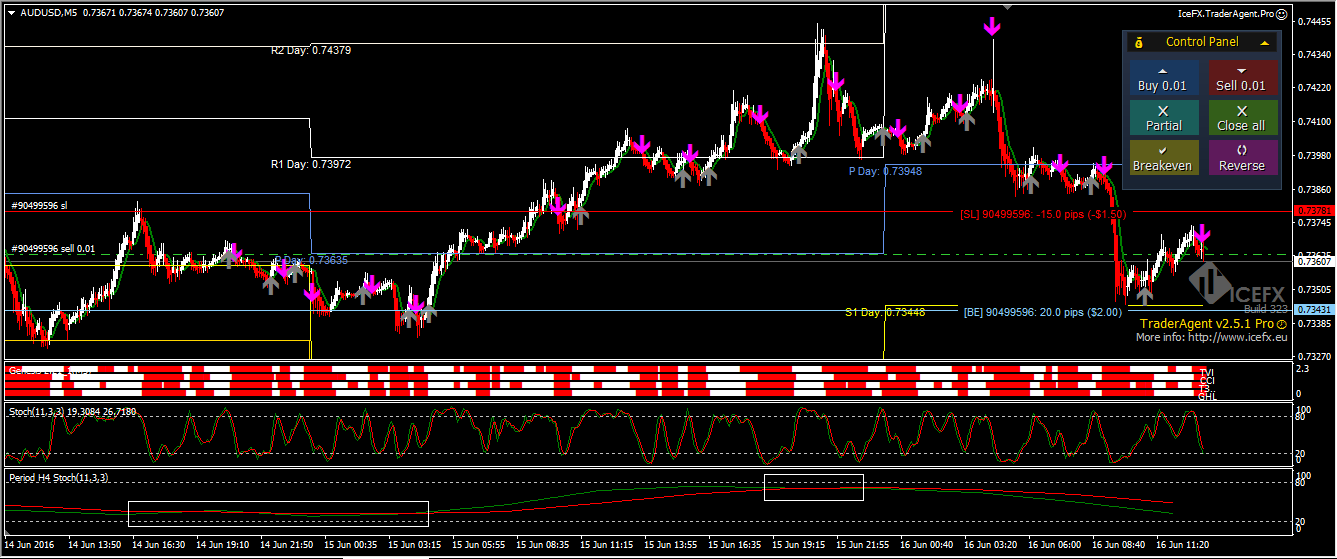Select the #90499596 sell 0.01 order label
1337x559 pixels.
pyautogui.click(x=55, y=248)
